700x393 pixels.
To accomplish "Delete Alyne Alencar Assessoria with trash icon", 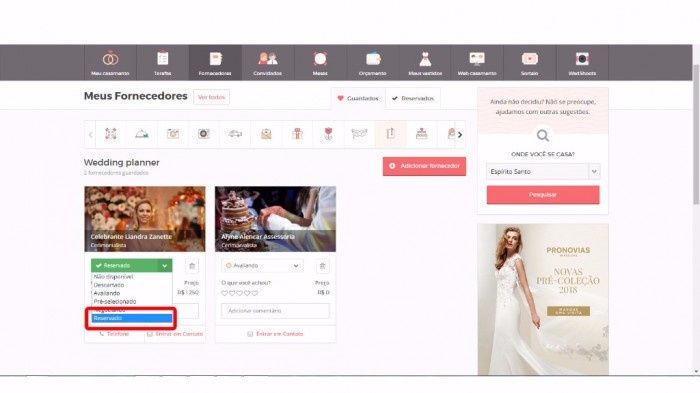I will (322, 266).
